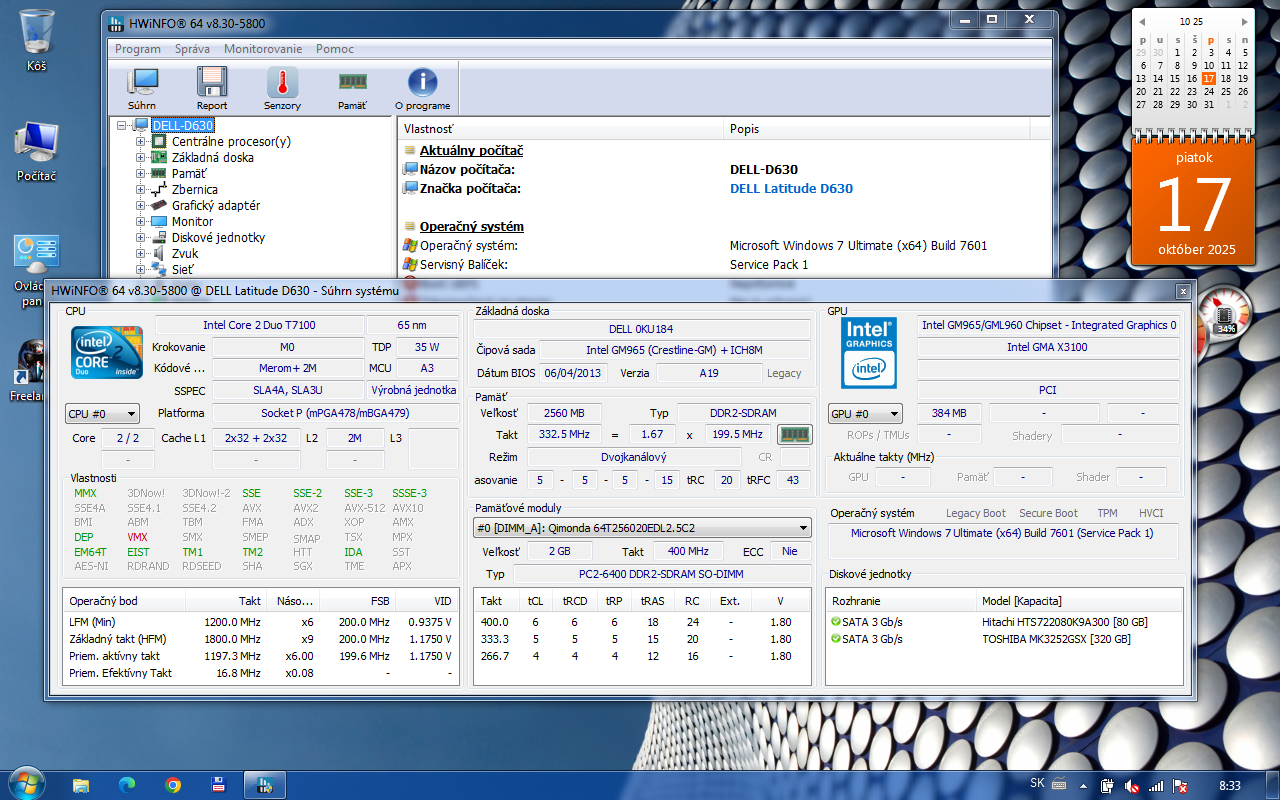Open the Kôš recycle bin desktop icon
This screenshot has height=800, width=1280.
37,41
